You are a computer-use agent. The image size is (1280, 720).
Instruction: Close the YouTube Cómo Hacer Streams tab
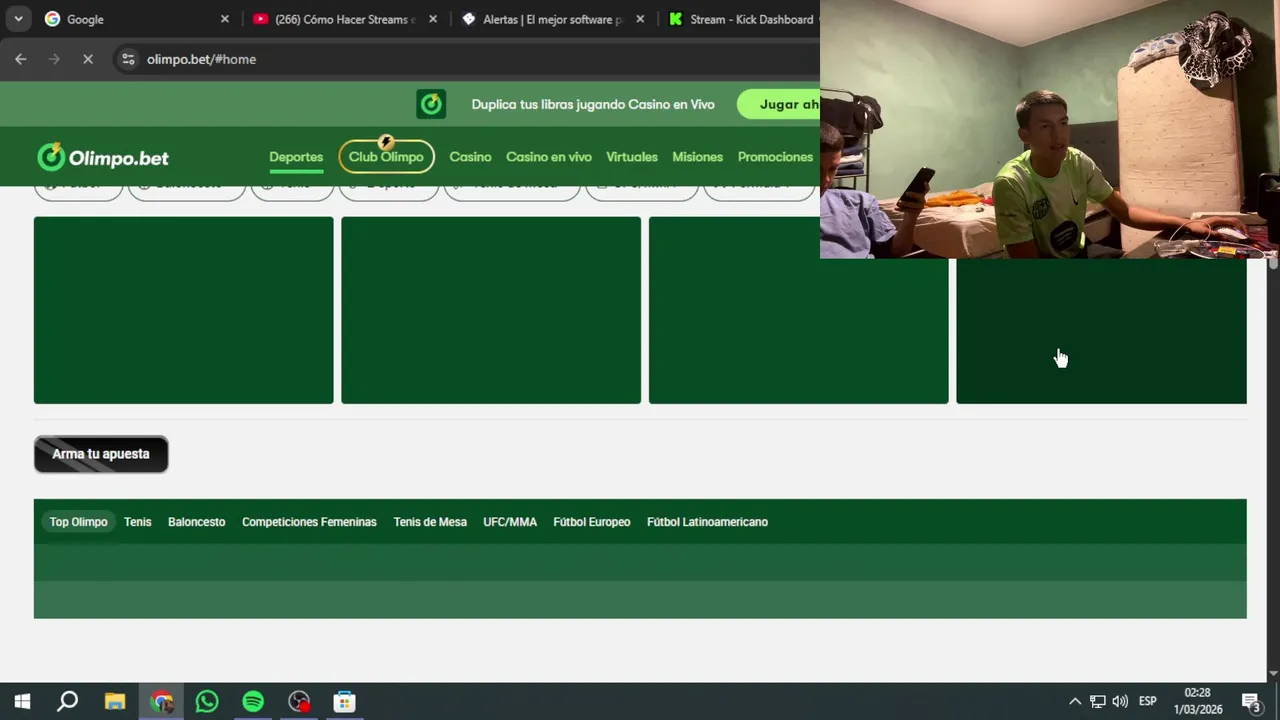[432, 19]
